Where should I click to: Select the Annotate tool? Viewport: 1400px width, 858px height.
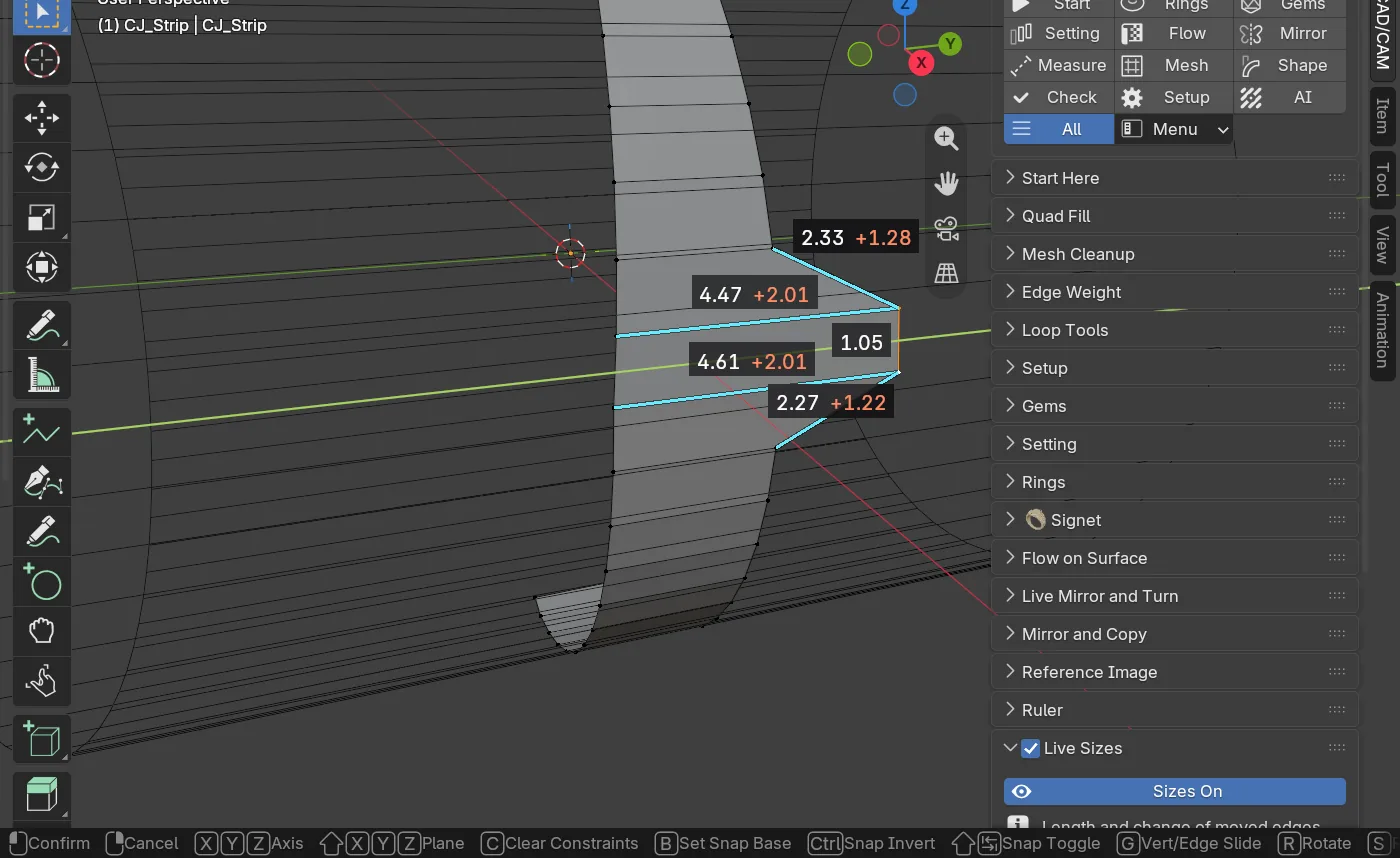41,325
